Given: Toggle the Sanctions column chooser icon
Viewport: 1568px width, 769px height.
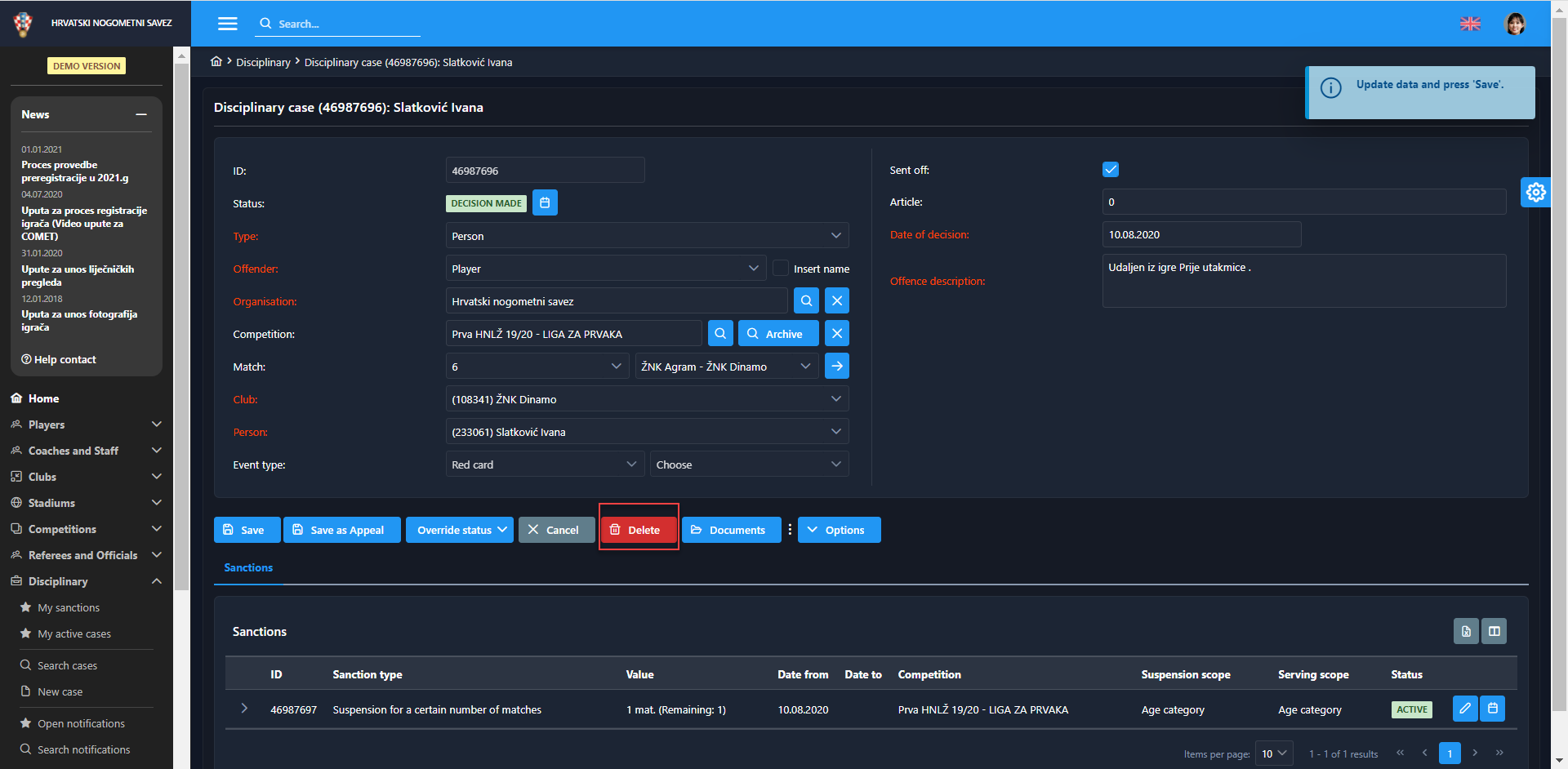Looking at the screenshot, I should (1494, 631).
